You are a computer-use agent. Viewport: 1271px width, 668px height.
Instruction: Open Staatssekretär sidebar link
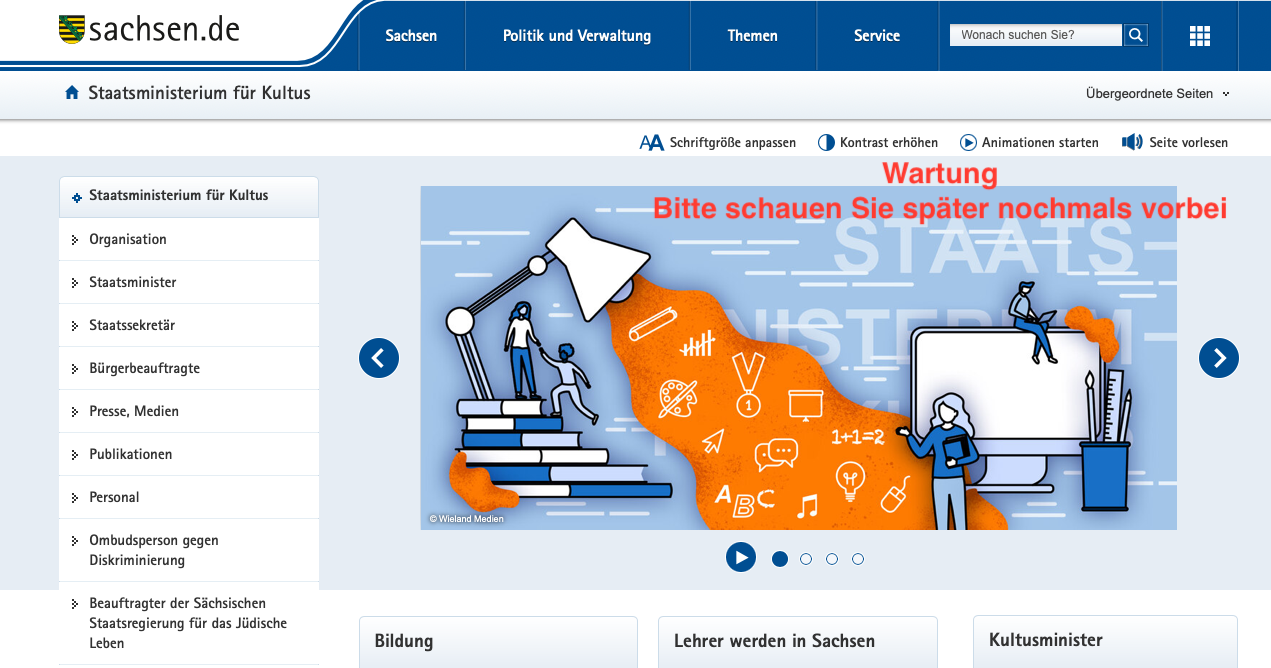point(132,325)
